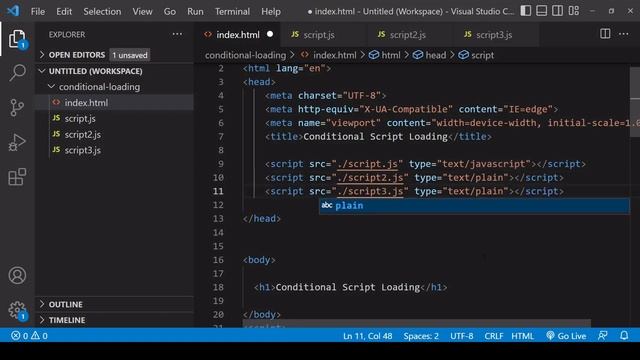Click CRLF end-of-line setting
Image resolution: width=640 pixels, height=360 pixels.
point(493,336)
